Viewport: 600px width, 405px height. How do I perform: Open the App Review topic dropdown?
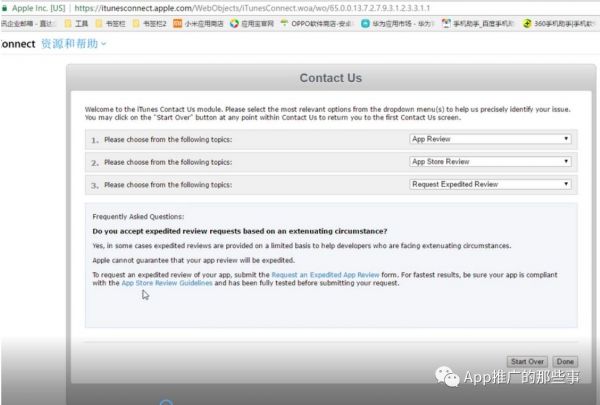[x=490, y=139]
